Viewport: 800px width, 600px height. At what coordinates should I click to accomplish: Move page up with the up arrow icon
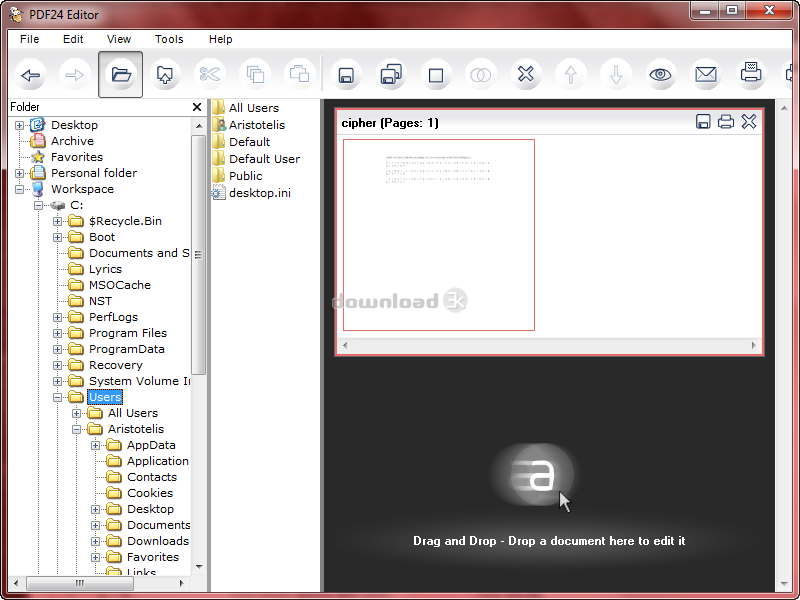click(570, 74)
